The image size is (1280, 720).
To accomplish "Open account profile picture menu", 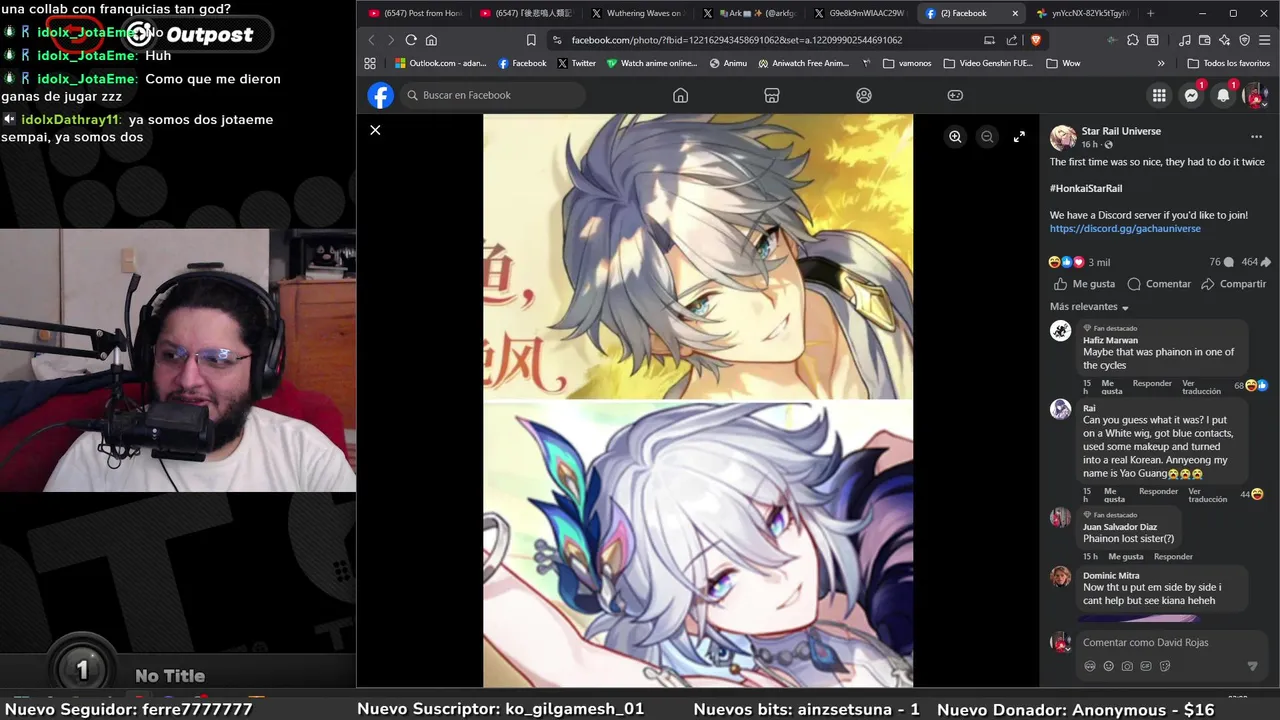I will point(1255,95).
